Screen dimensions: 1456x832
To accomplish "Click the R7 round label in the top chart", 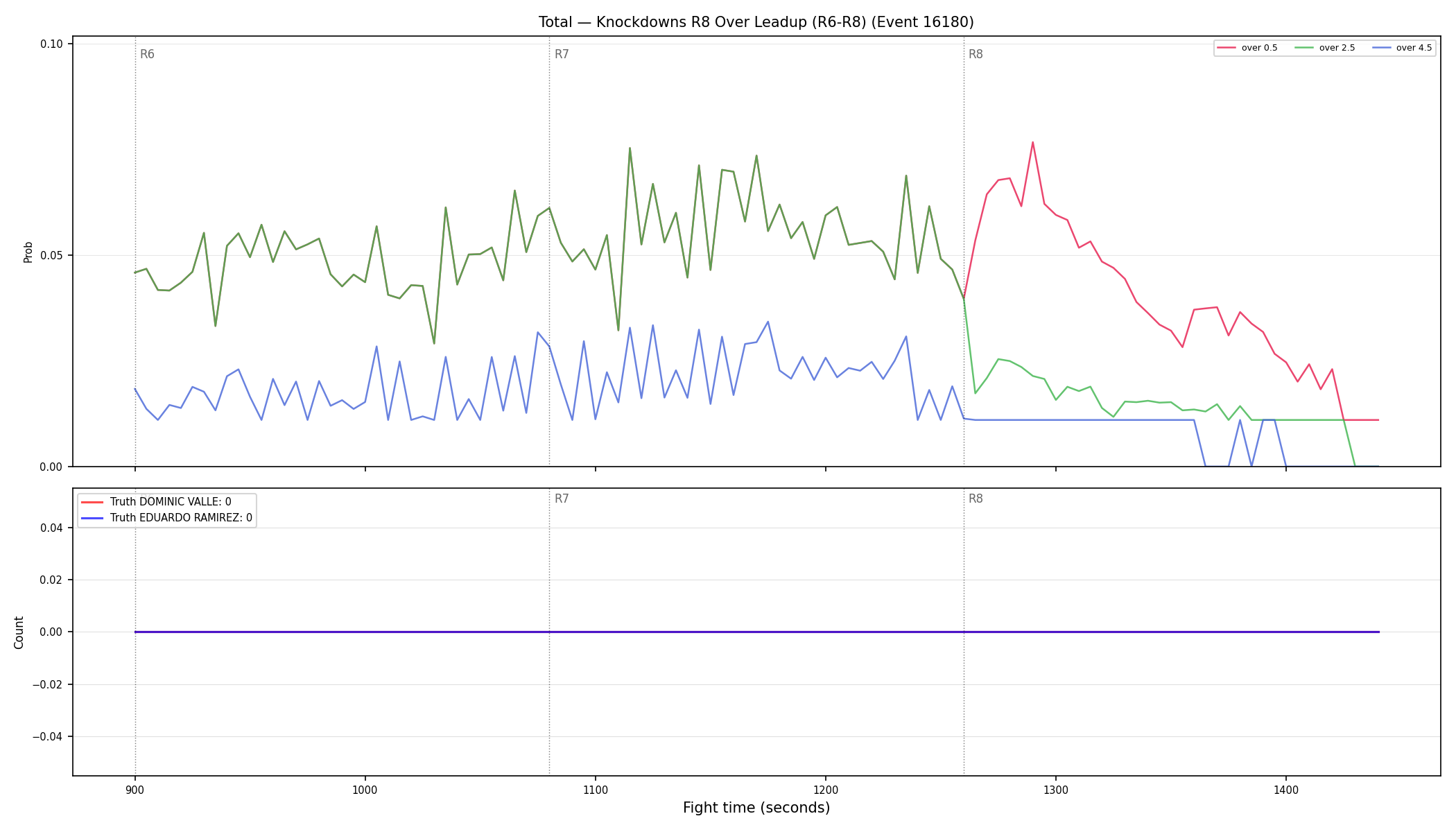I will (562, 54).
